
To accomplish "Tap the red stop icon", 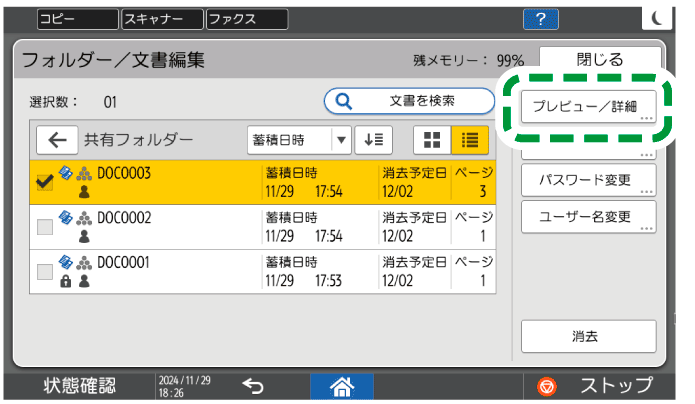I will [547, 386].
